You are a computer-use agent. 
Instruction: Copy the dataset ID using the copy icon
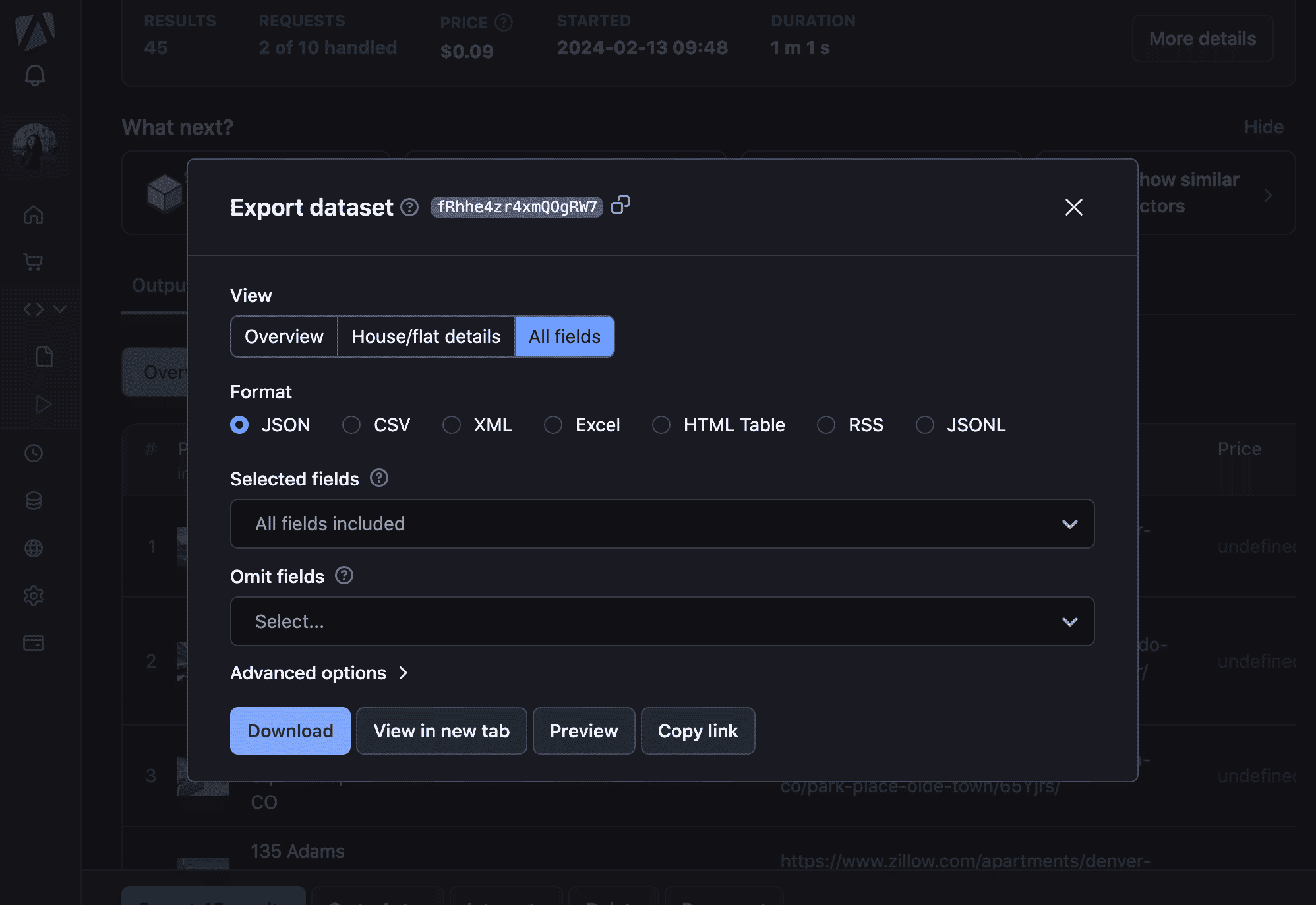(x=620, y=206)
